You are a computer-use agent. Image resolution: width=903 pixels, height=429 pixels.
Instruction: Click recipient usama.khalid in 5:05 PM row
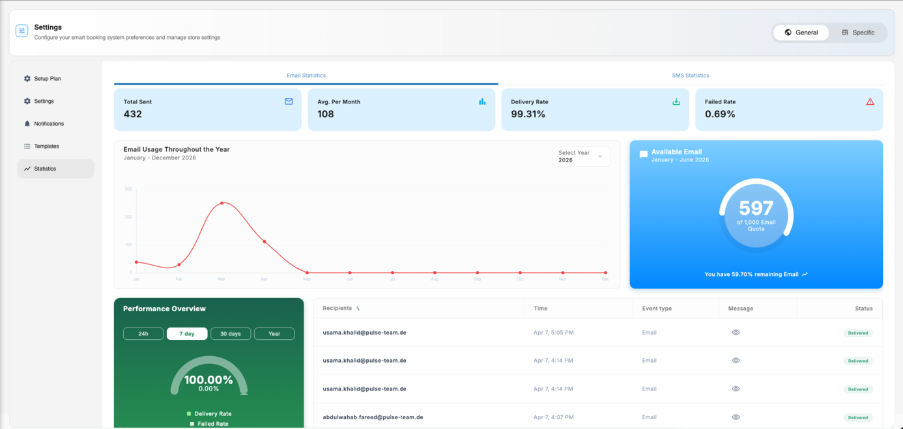click(365, 333)
